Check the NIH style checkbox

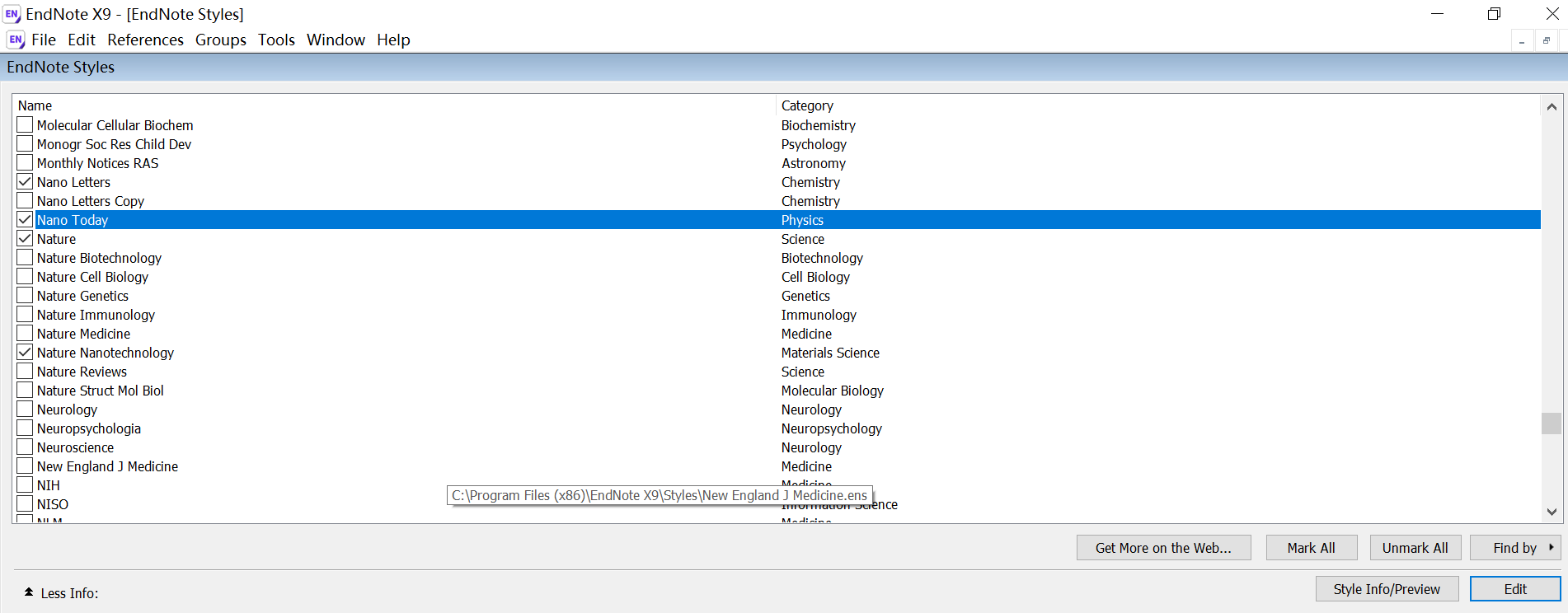click(25, 484)
